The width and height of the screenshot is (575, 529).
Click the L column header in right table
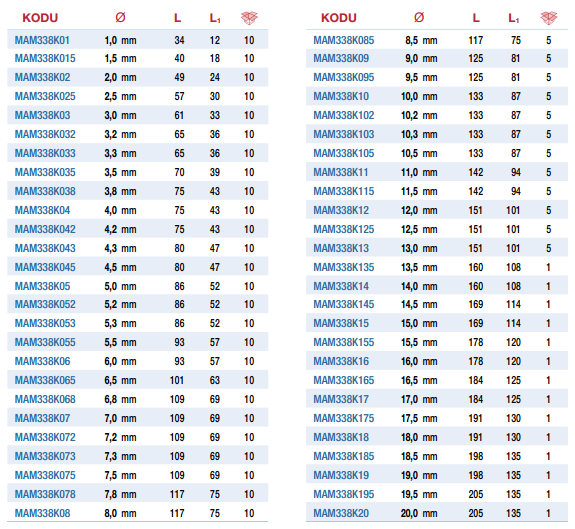(x=476, y=18)
